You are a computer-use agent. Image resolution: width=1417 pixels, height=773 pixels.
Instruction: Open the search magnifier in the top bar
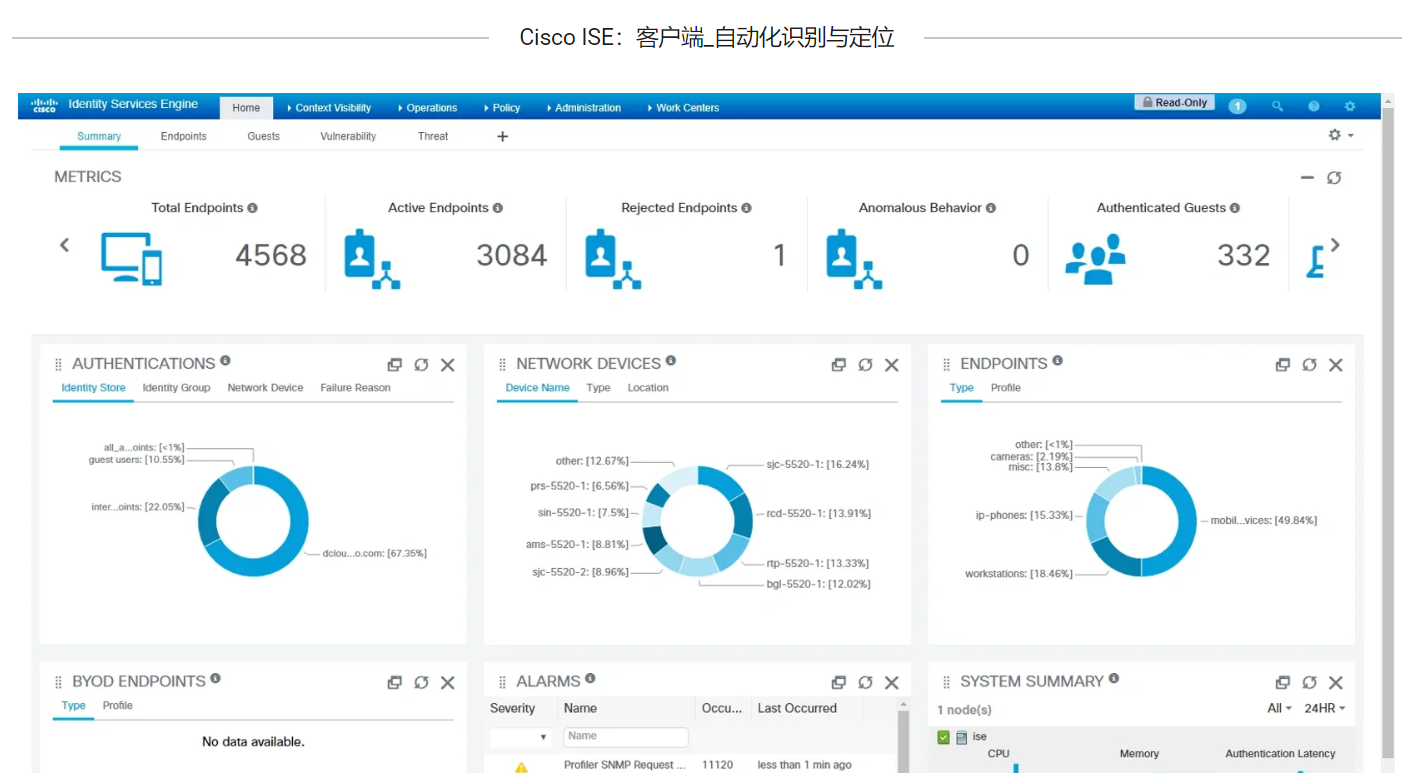[1277, 106]
